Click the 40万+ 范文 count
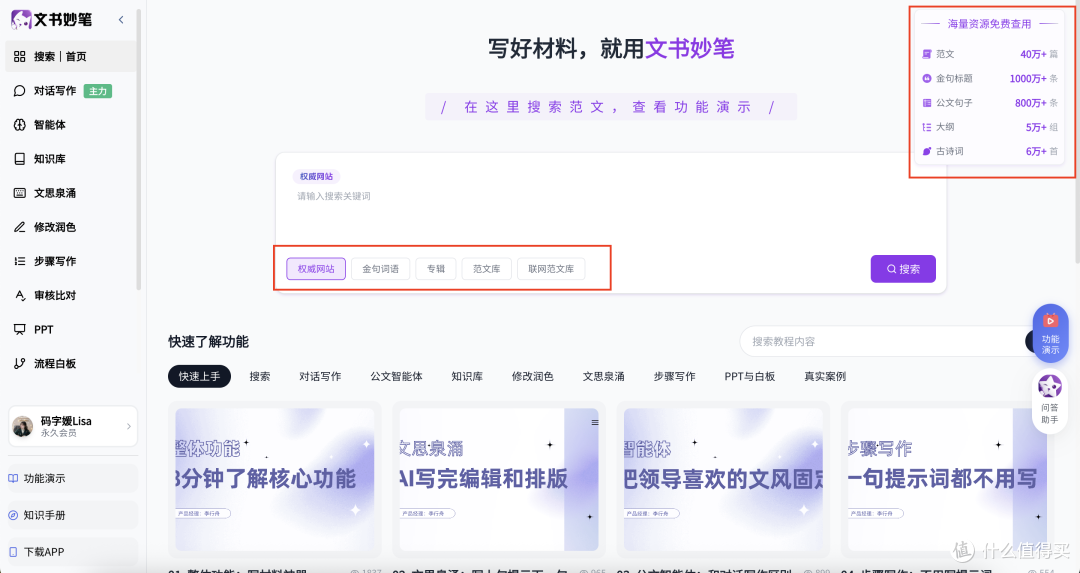Image resolution: width=1080 pixels, height=573 pixels. 1033,54
